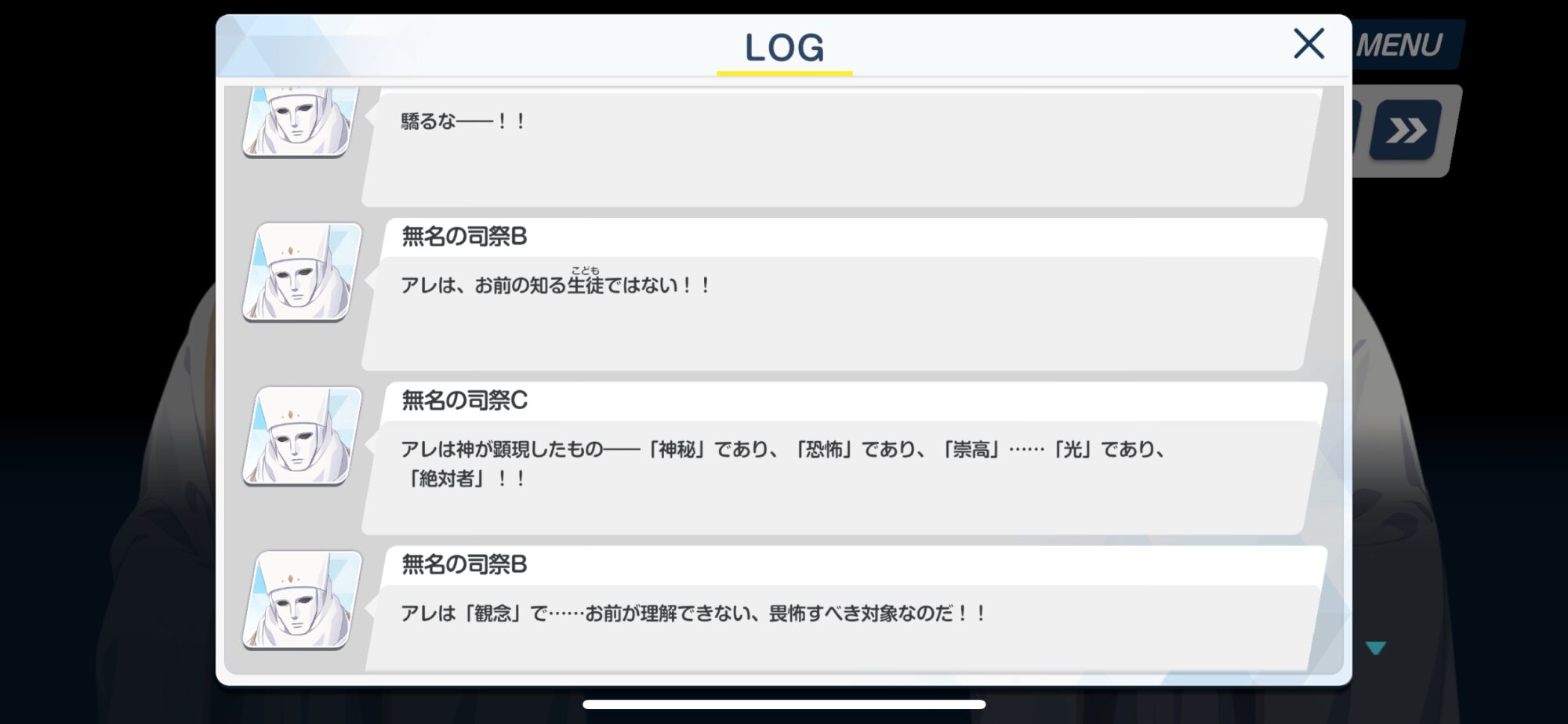Tap the 「絶対者」！！ text line
The image size is (1568, 724).
464,479
